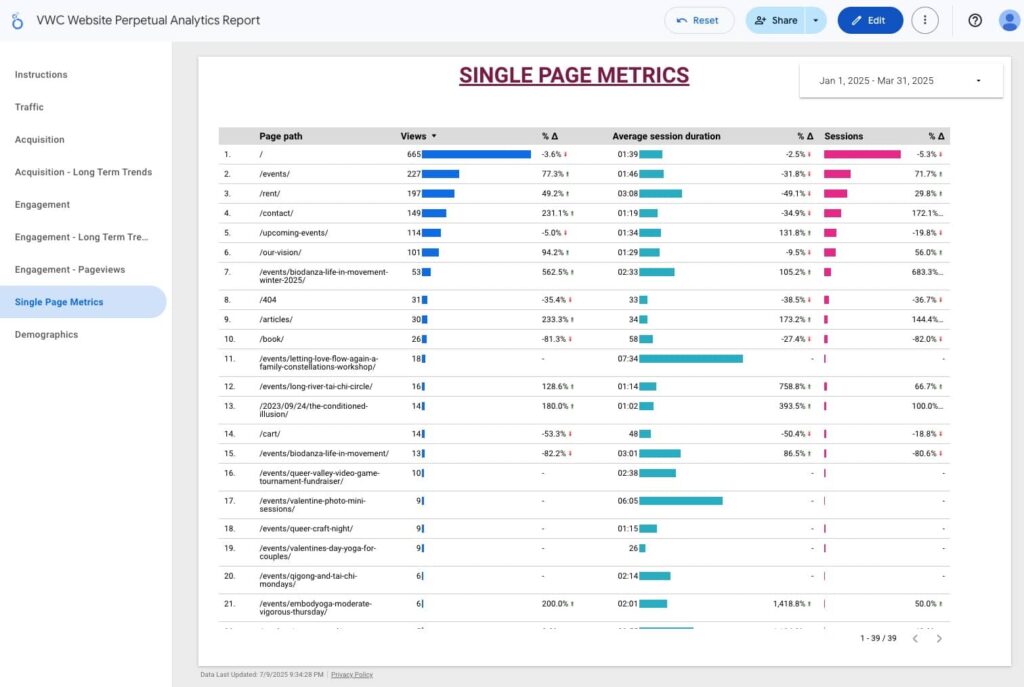The image size is (1024, 687).
Task: Open the Demographics report page
Action: [x=46, y=335]
